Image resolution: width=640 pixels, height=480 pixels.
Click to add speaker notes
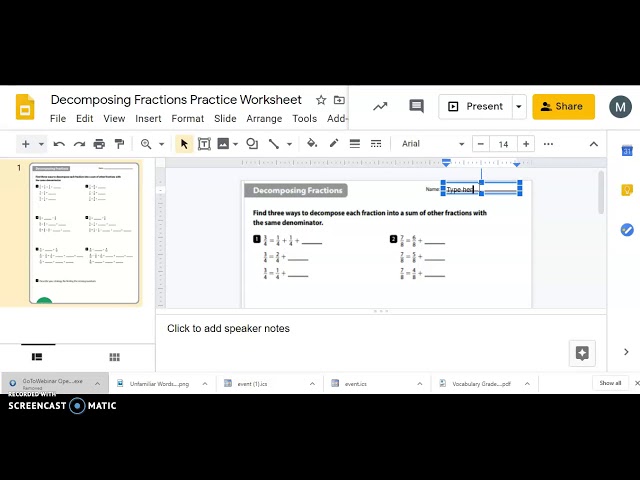point(228,329)
